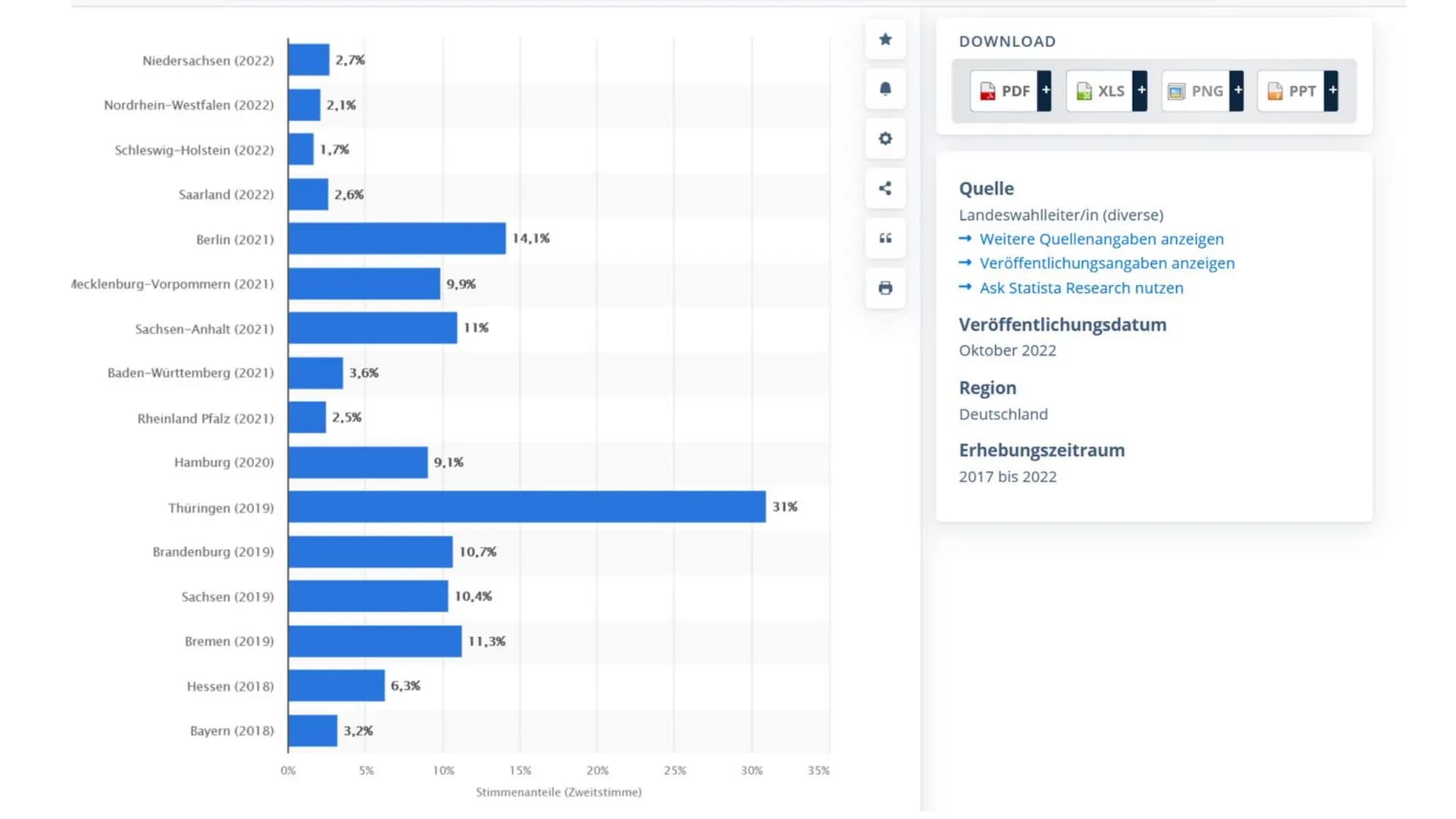Open Ask Statista Research nutzen link
Viewport: 1456px width, 819px height.
click(1081, 288)
